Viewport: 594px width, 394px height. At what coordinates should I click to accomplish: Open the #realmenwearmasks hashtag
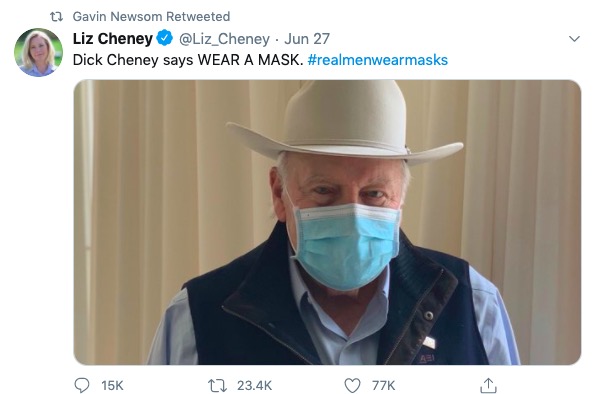[378, 60]
